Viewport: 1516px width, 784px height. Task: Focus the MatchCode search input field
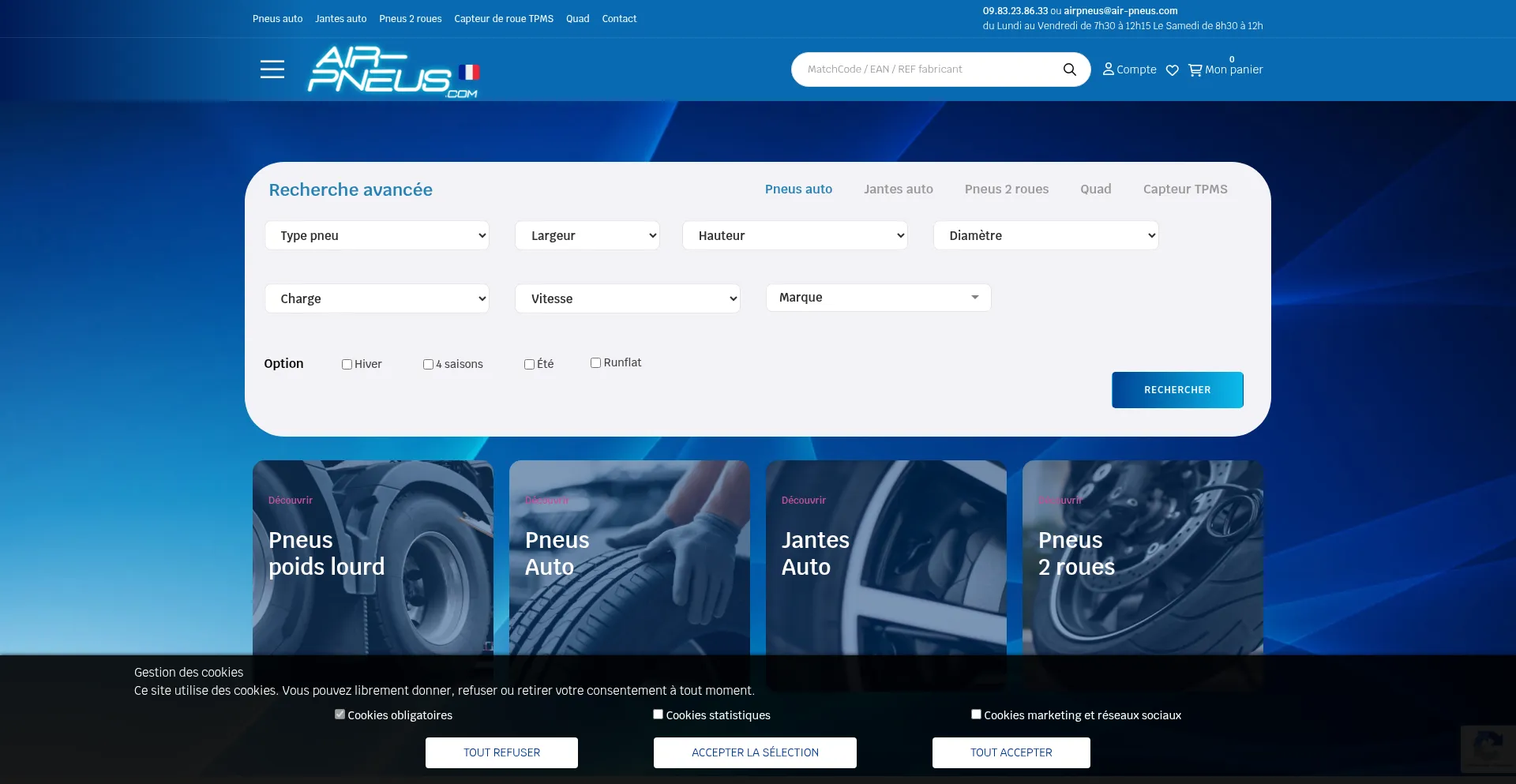pos(928,69)
